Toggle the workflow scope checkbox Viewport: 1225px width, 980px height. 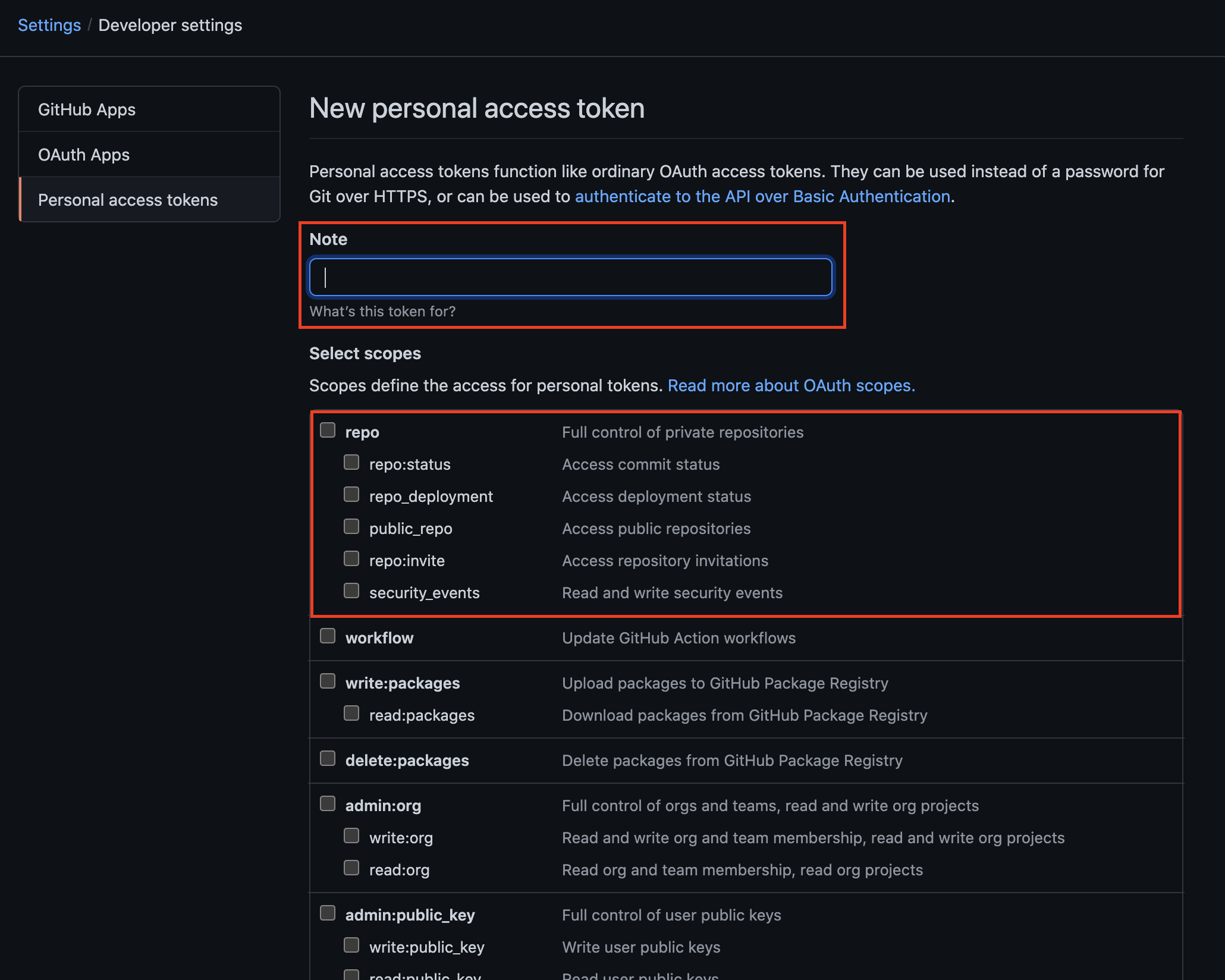coord(328,636)
